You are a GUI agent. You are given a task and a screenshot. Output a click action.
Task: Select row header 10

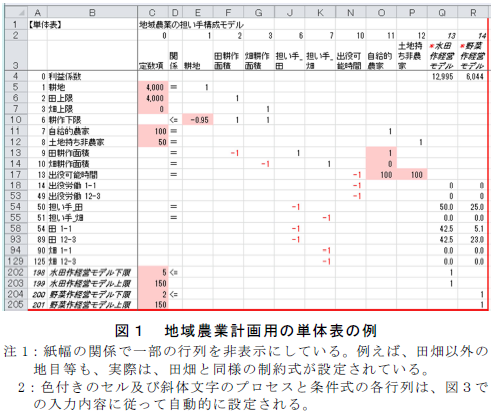[16, 120]
